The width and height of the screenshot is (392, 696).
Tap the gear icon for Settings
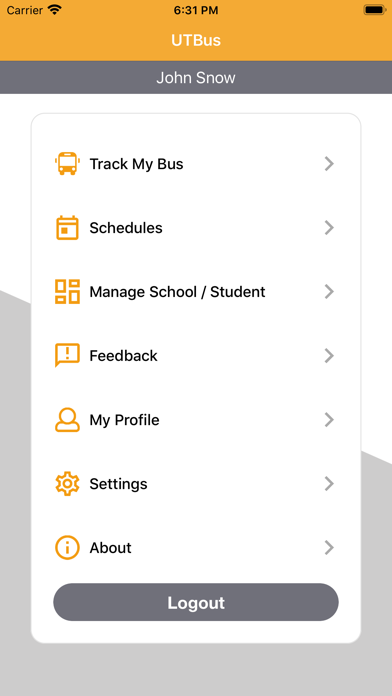67,483
